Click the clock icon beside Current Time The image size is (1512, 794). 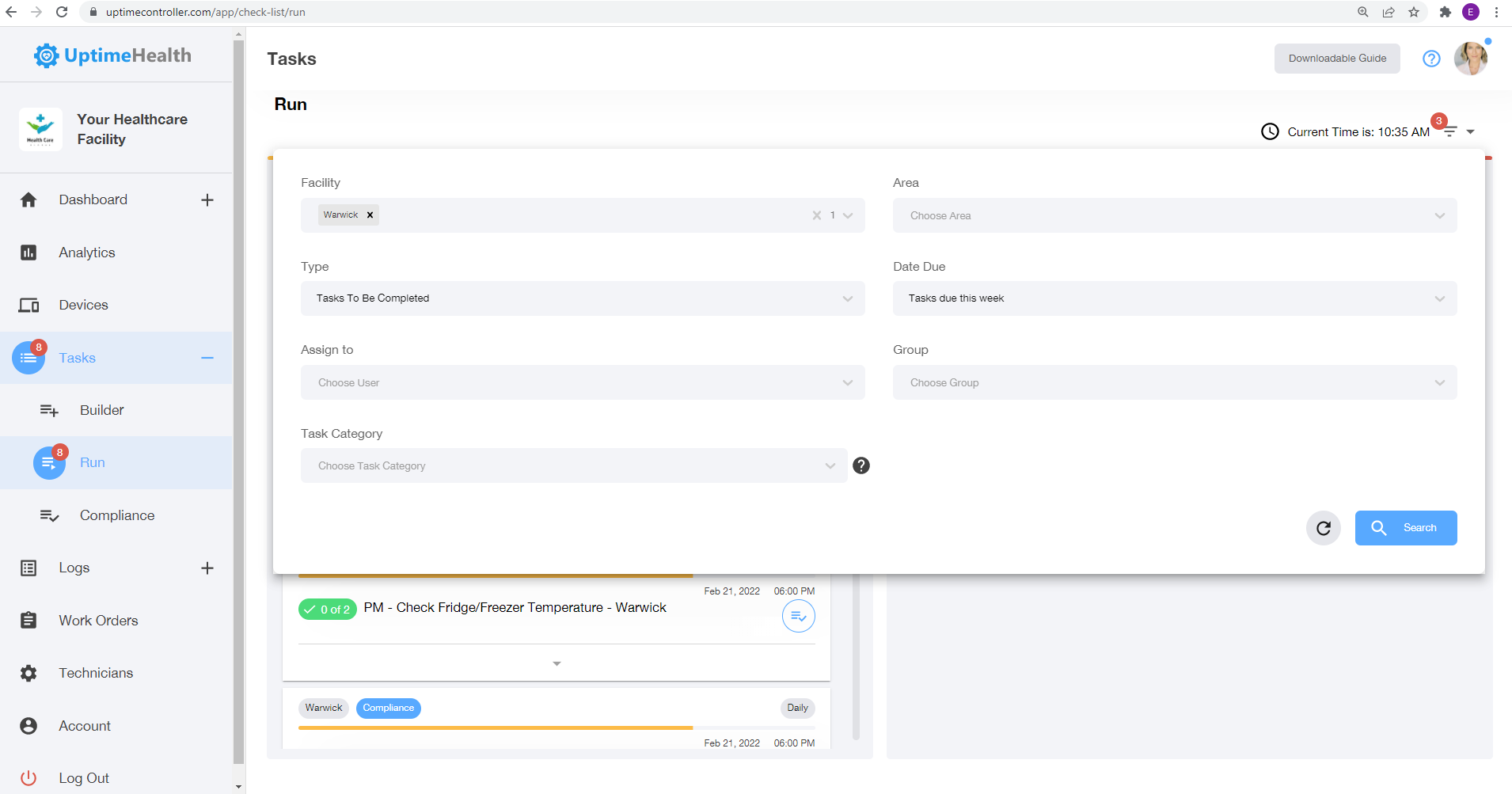[1270, 131]
